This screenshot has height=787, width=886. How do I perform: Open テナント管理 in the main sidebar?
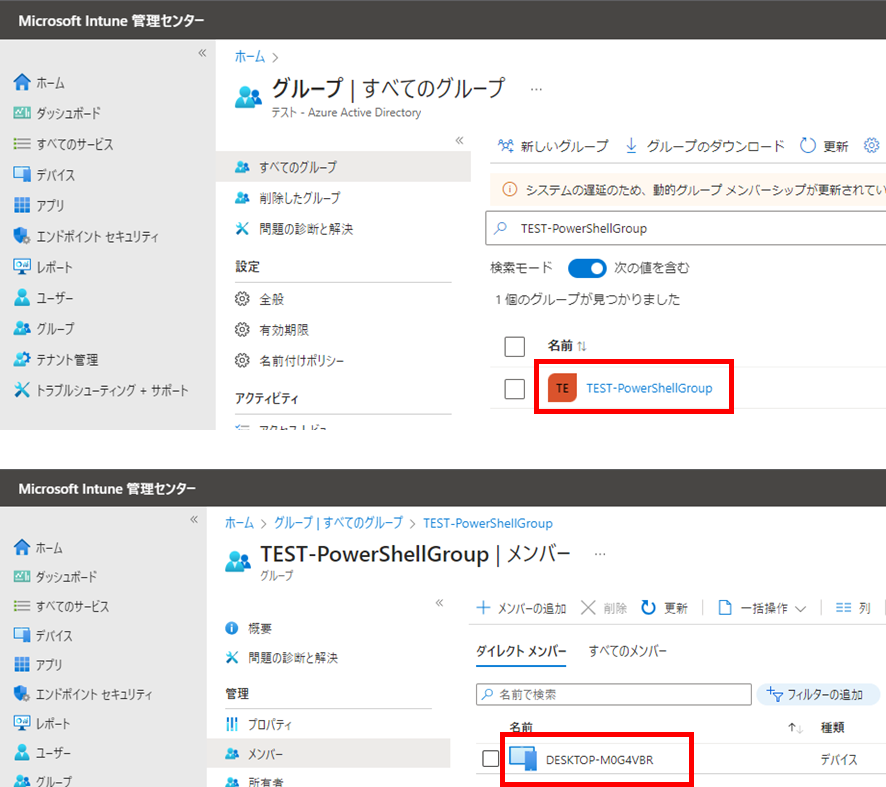coord(56,359)
